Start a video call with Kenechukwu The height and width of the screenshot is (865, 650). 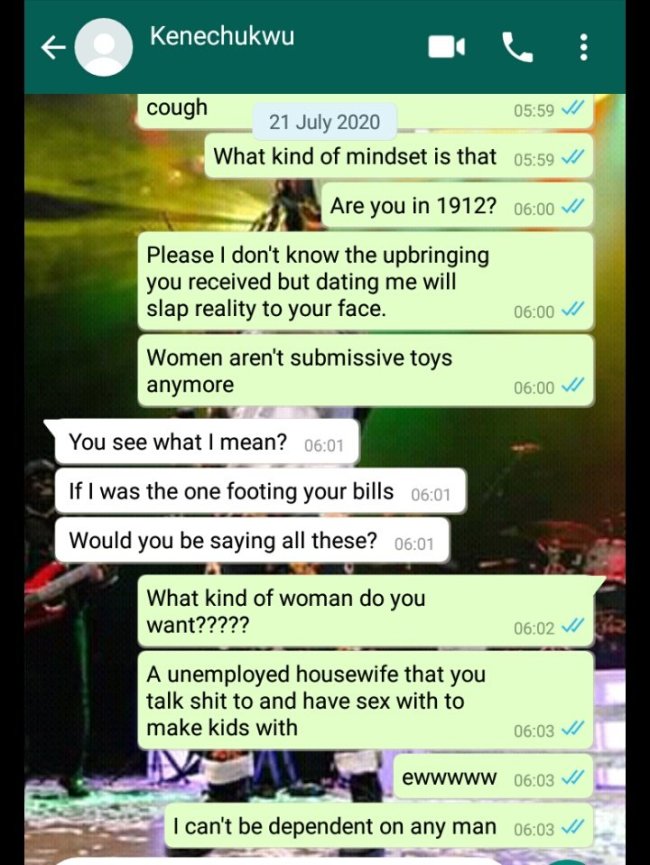[446, 47]
